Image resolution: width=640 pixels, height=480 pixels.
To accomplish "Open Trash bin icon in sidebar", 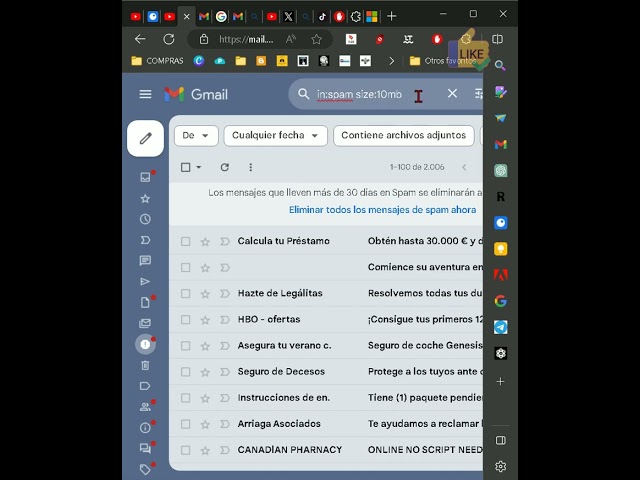I will pos(145,365).
